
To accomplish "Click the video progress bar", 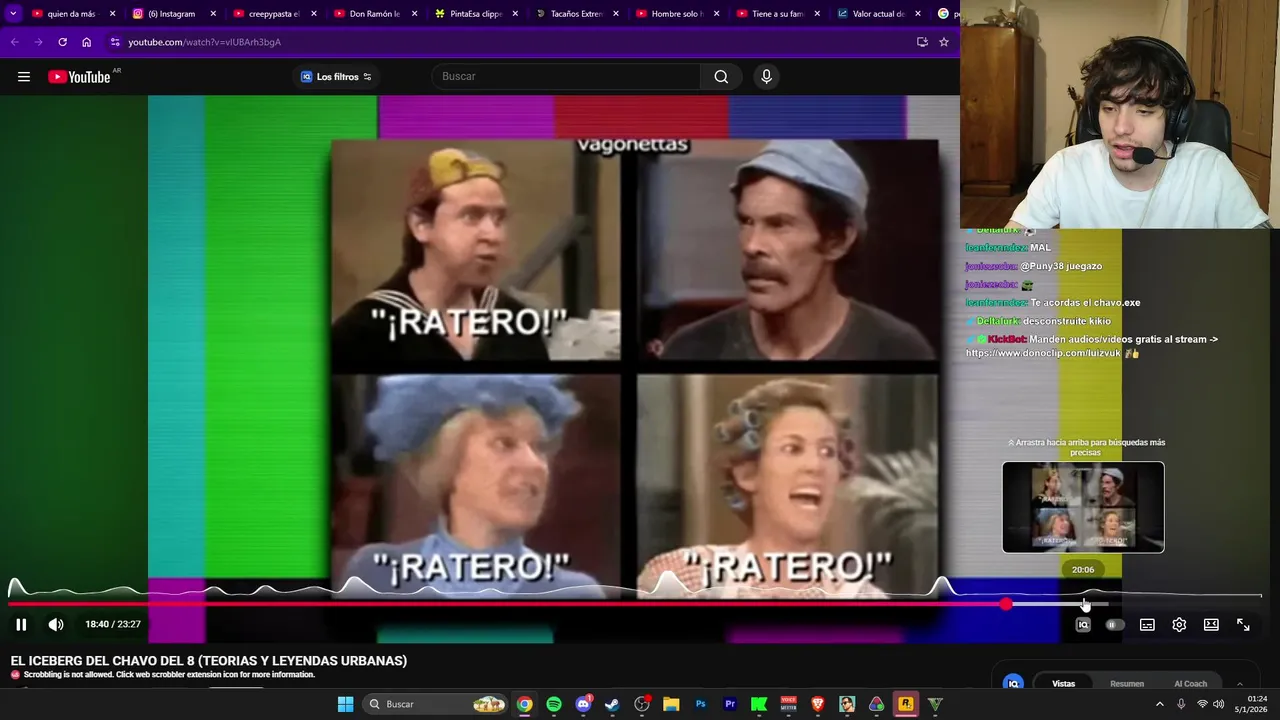I will pos(635,604).
